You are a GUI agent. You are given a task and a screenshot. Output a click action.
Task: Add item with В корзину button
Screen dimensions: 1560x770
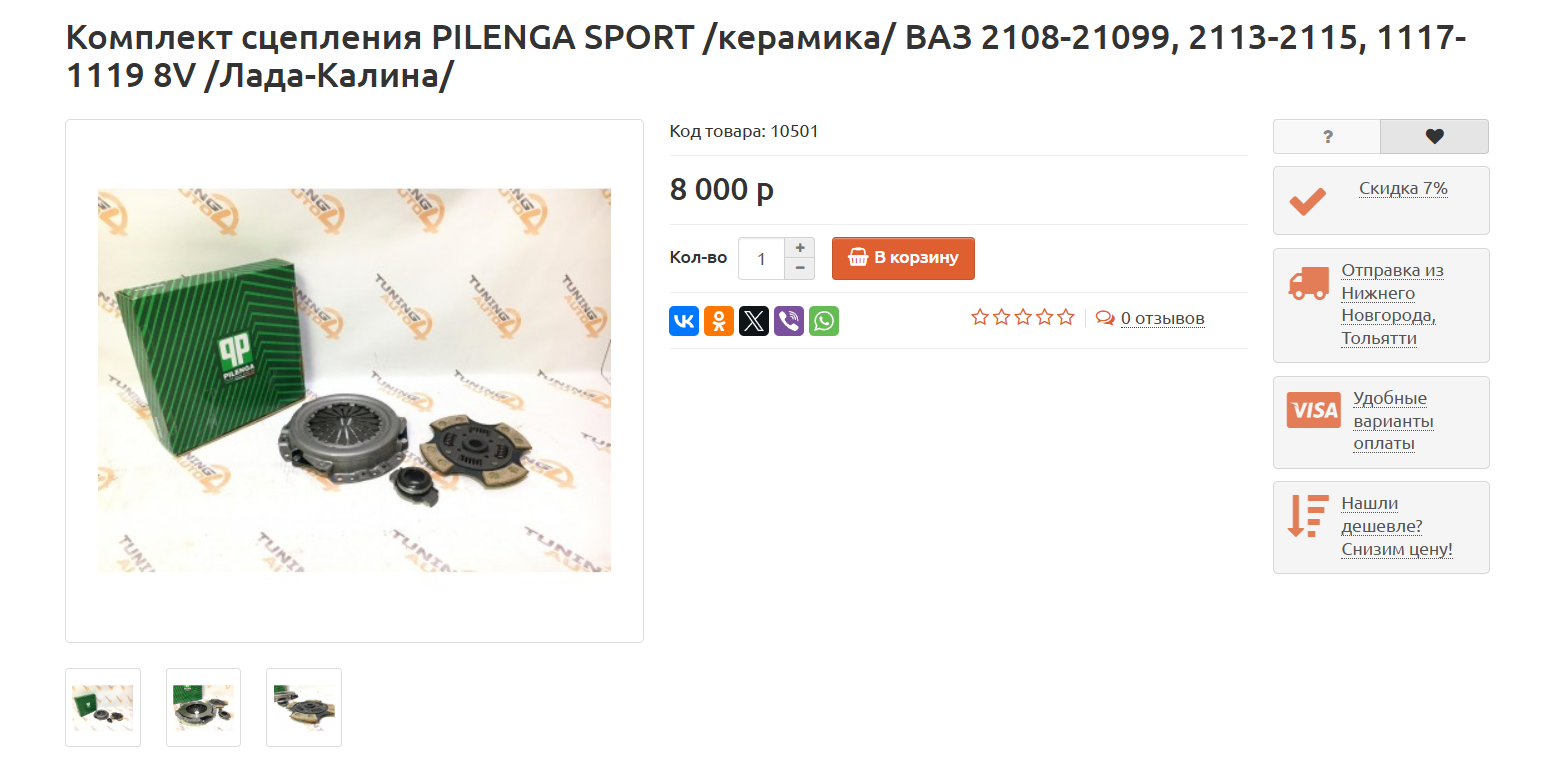[903, 258]
